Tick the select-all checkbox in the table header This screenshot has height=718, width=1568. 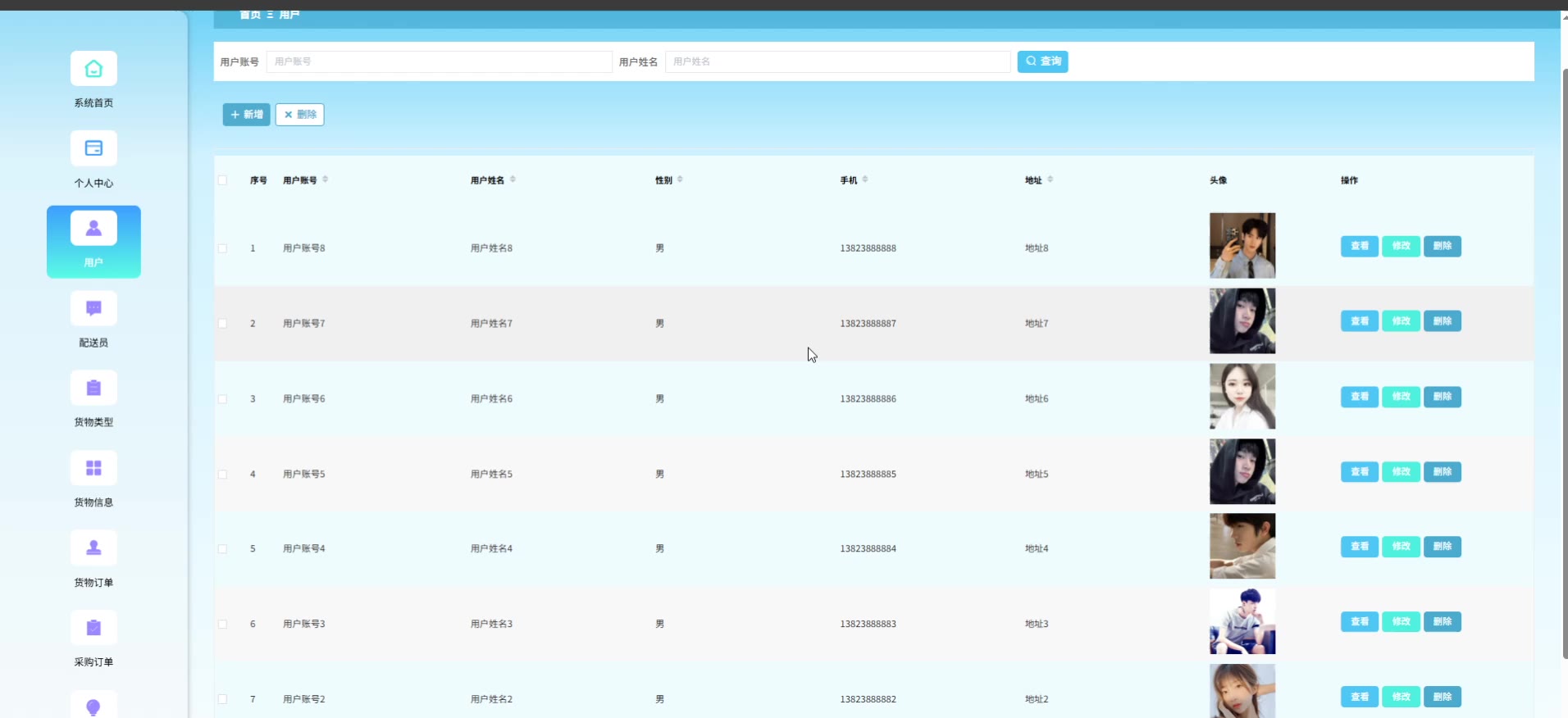pos(222,180)
